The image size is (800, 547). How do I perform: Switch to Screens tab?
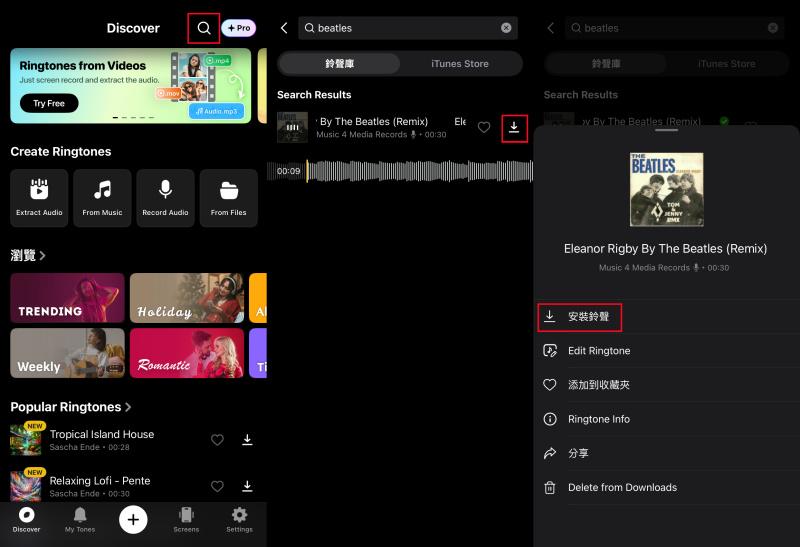[186, 520]
